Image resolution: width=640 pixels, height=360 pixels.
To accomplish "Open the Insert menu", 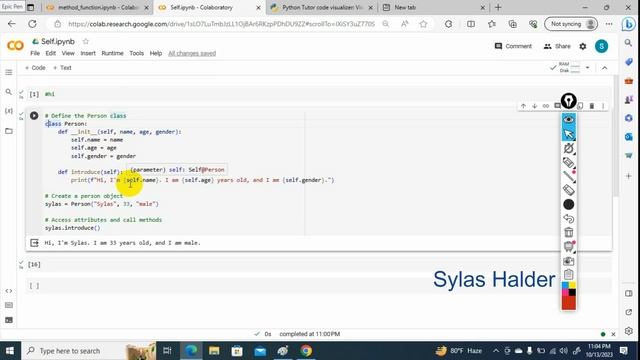I will tap(88, 53).
